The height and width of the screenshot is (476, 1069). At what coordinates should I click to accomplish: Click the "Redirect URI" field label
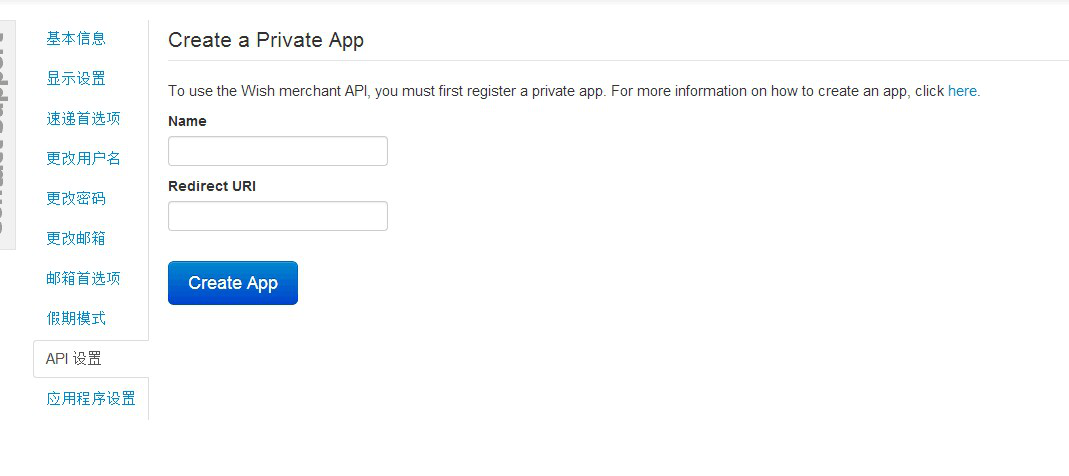click(x=212, y=186)
